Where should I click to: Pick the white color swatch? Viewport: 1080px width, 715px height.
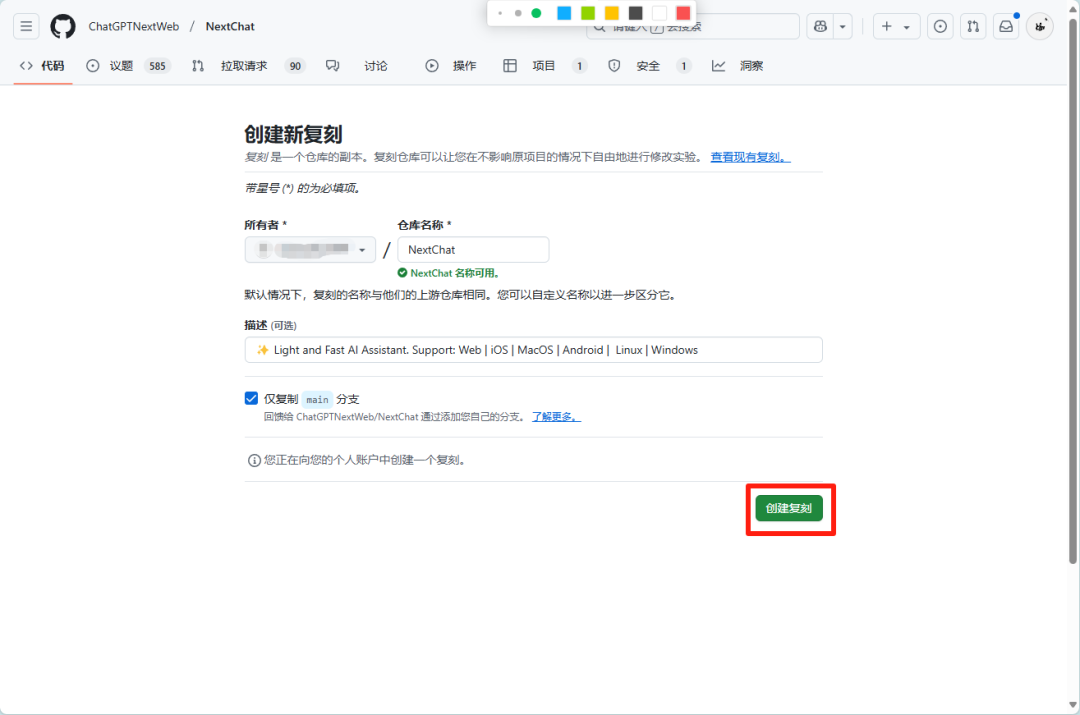[x=660, y=13]
